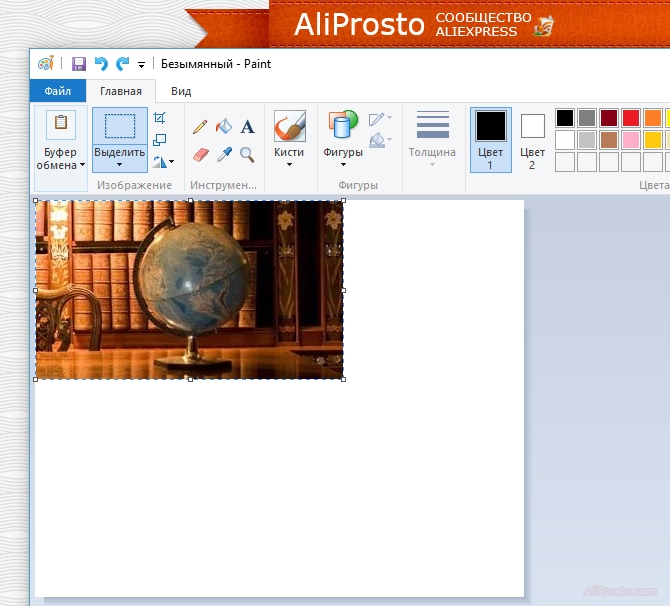Select the Text tool

coord(248,127)
